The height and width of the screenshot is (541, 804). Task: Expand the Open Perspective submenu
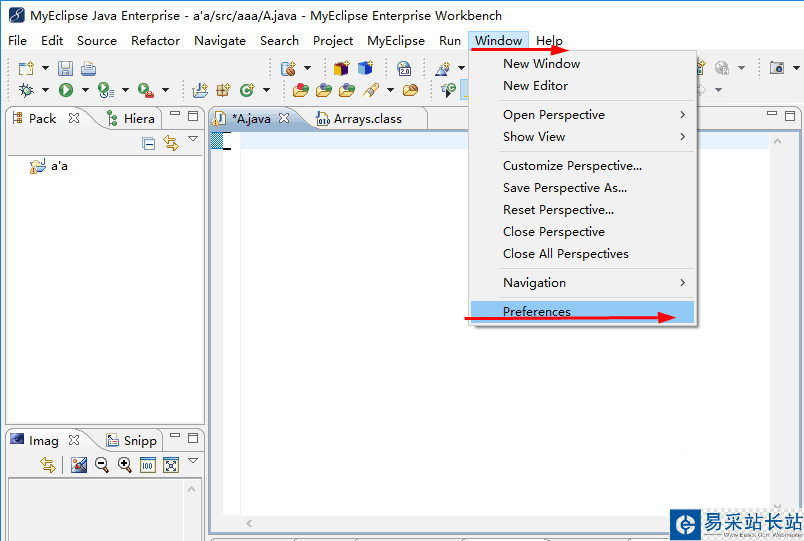(582, 115)
